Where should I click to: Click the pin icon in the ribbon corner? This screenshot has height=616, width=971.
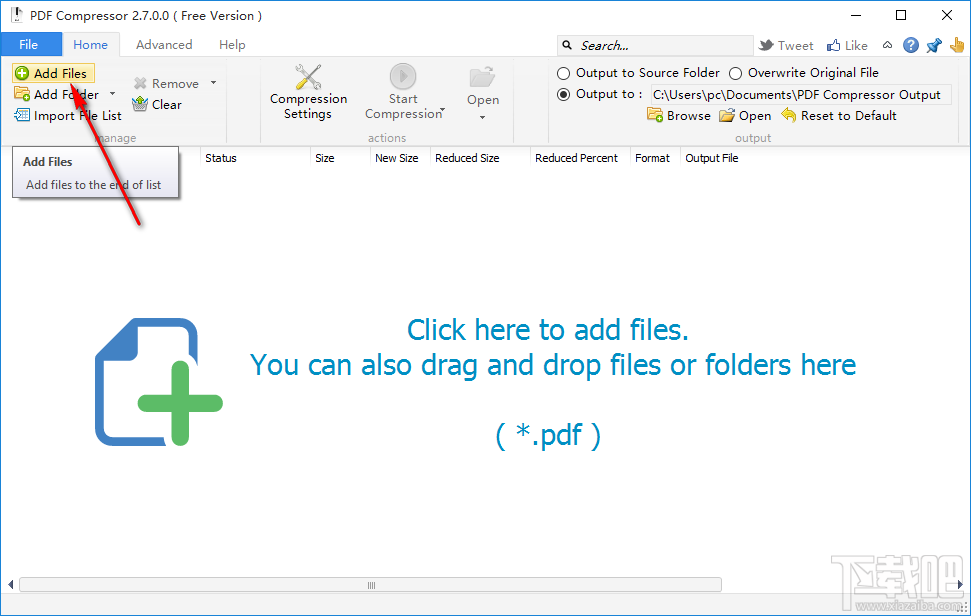point(934,45)
